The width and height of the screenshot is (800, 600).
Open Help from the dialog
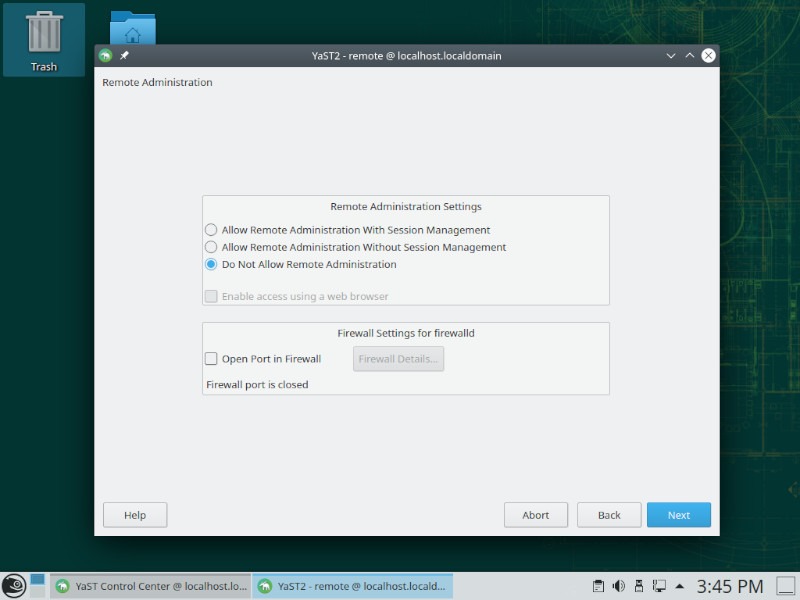(134, 515)
